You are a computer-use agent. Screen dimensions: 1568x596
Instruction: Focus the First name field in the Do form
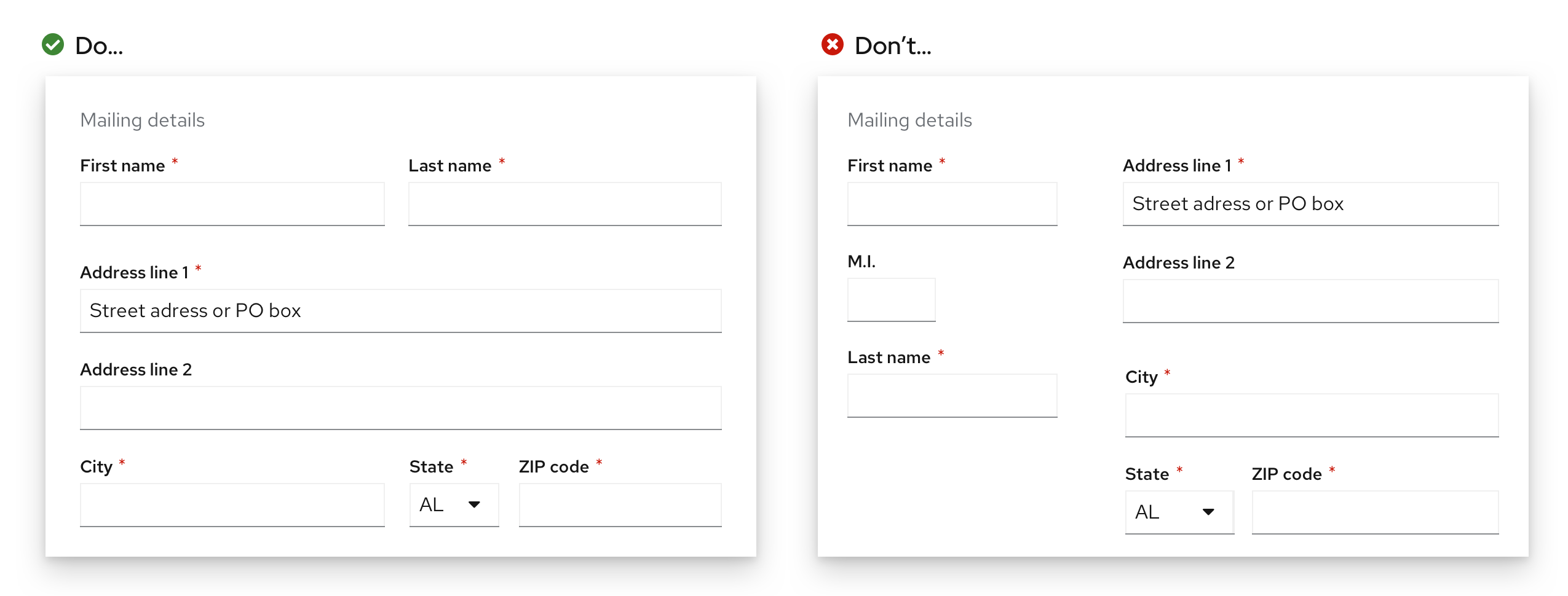(232, 204)
